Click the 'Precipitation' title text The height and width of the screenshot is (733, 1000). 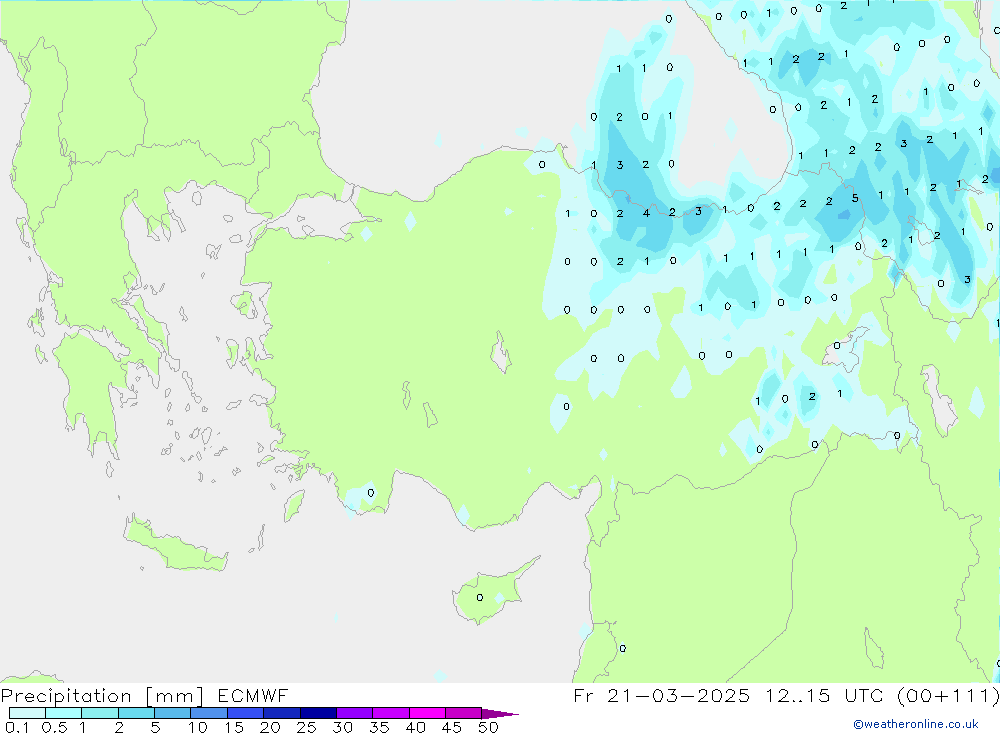66,696
